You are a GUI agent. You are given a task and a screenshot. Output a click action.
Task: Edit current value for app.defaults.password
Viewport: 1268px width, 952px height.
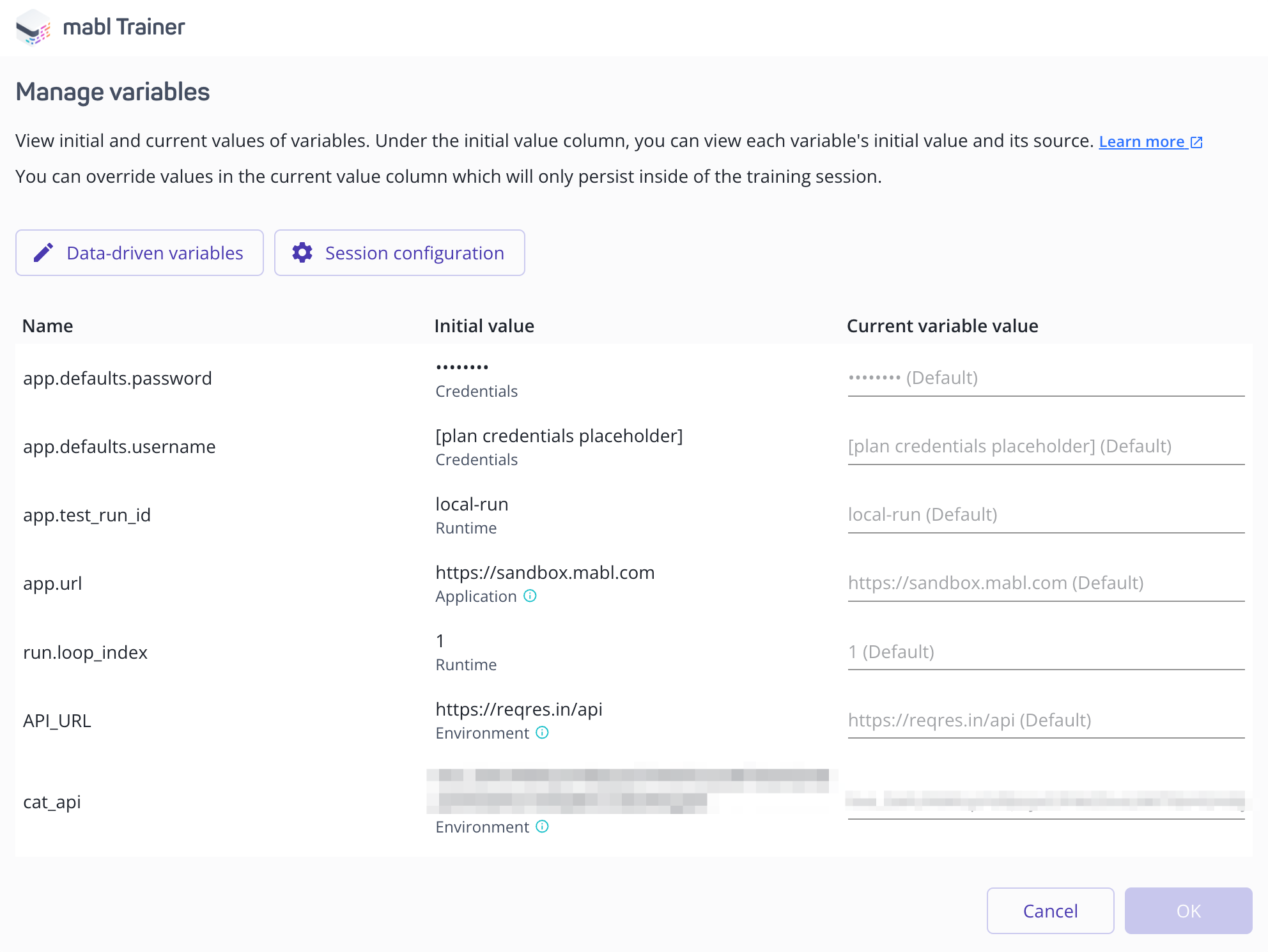pyautogui.click(x=1046, y=378)
